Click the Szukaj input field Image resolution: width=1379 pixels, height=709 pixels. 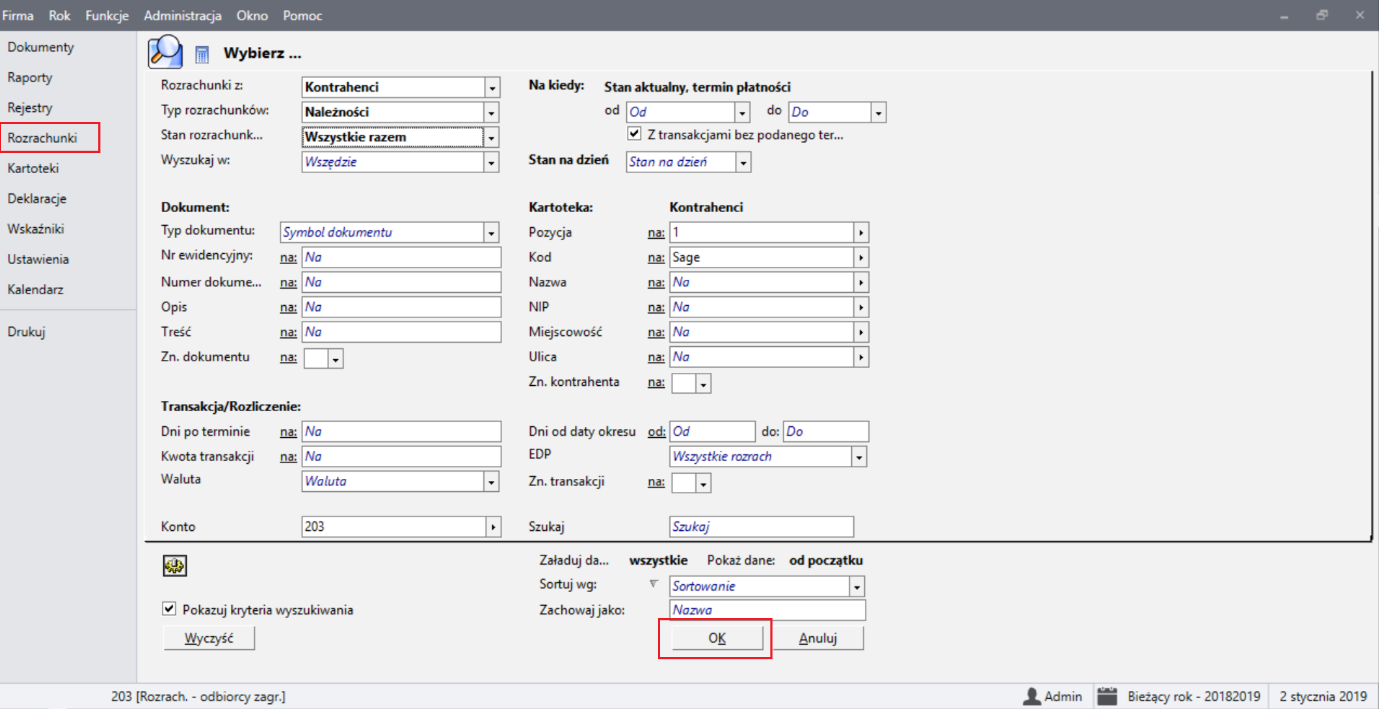(x=762, y=526)
